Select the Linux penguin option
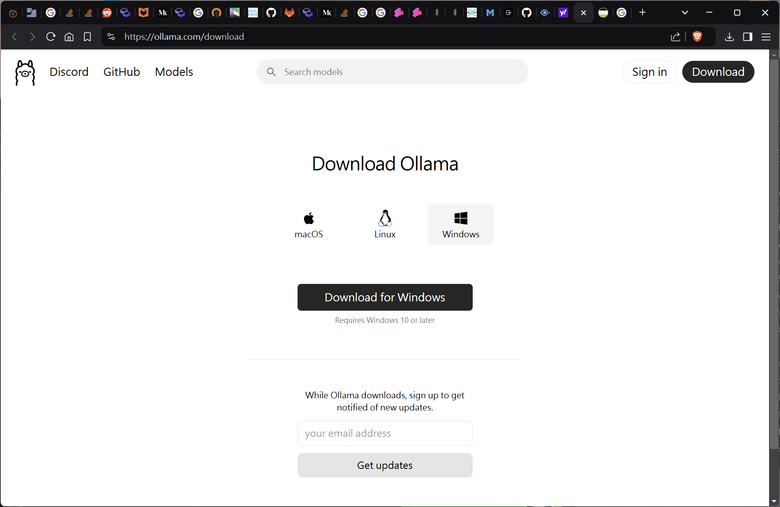780x507 pixels. coord(385,224)
